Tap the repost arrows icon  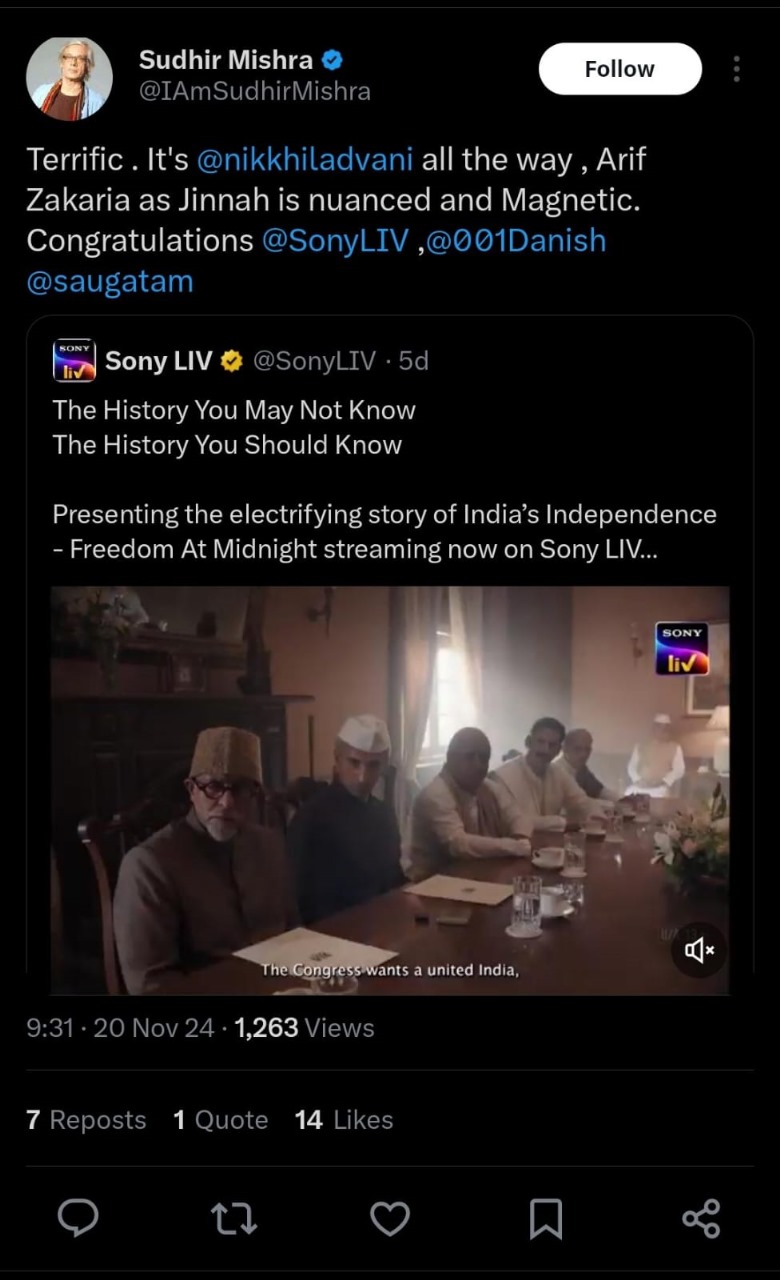234,1217
